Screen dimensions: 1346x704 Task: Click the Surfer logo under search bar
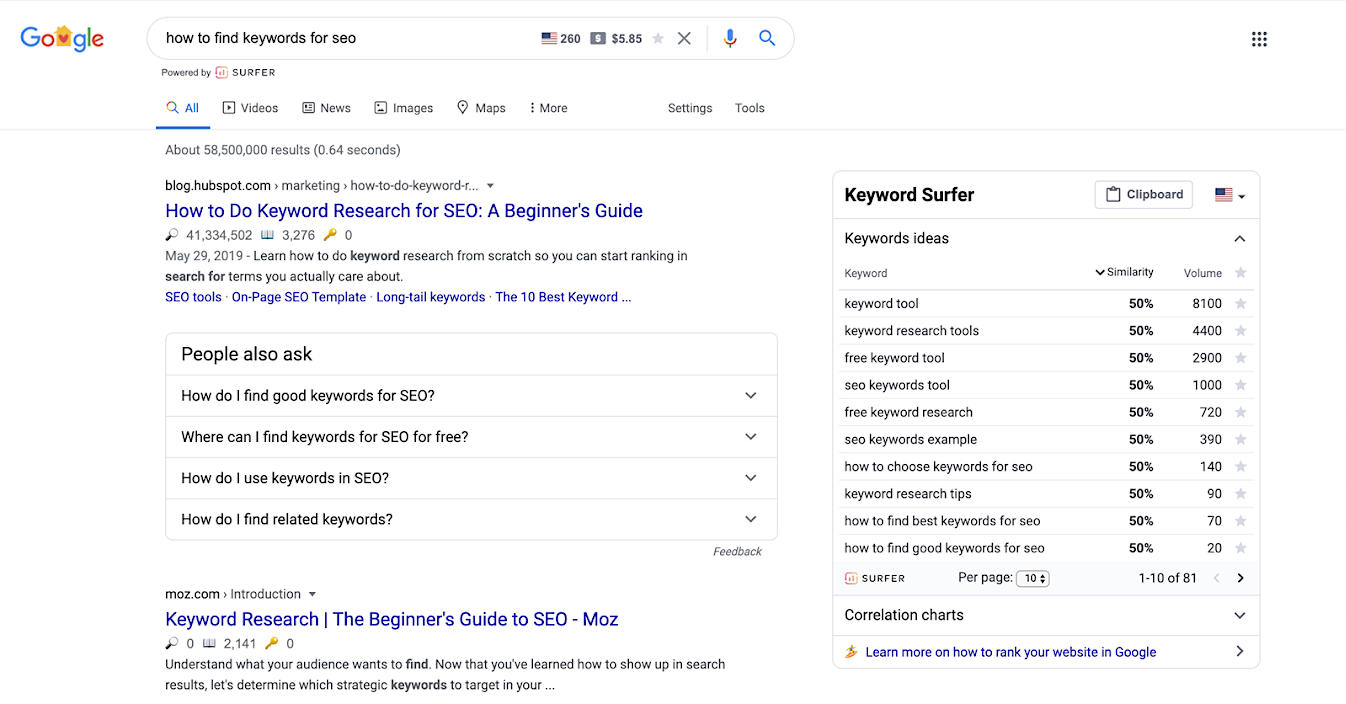pos(245,72)
